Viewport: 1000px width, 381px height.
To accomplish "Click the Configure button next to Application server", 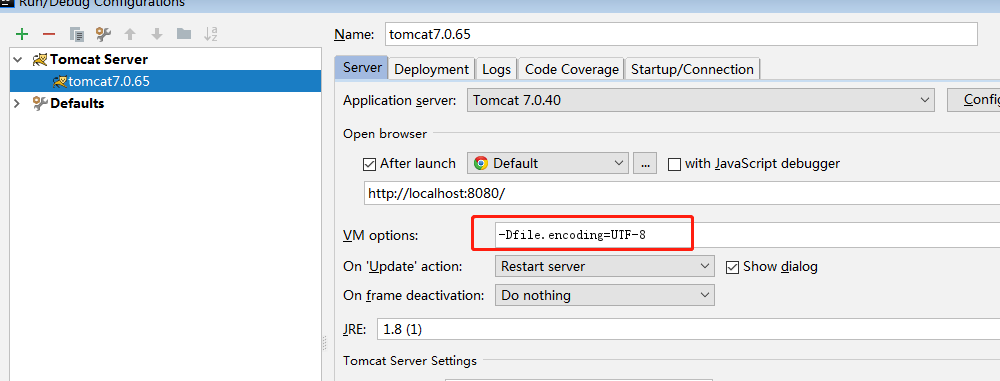I will (x=973, y=100).
